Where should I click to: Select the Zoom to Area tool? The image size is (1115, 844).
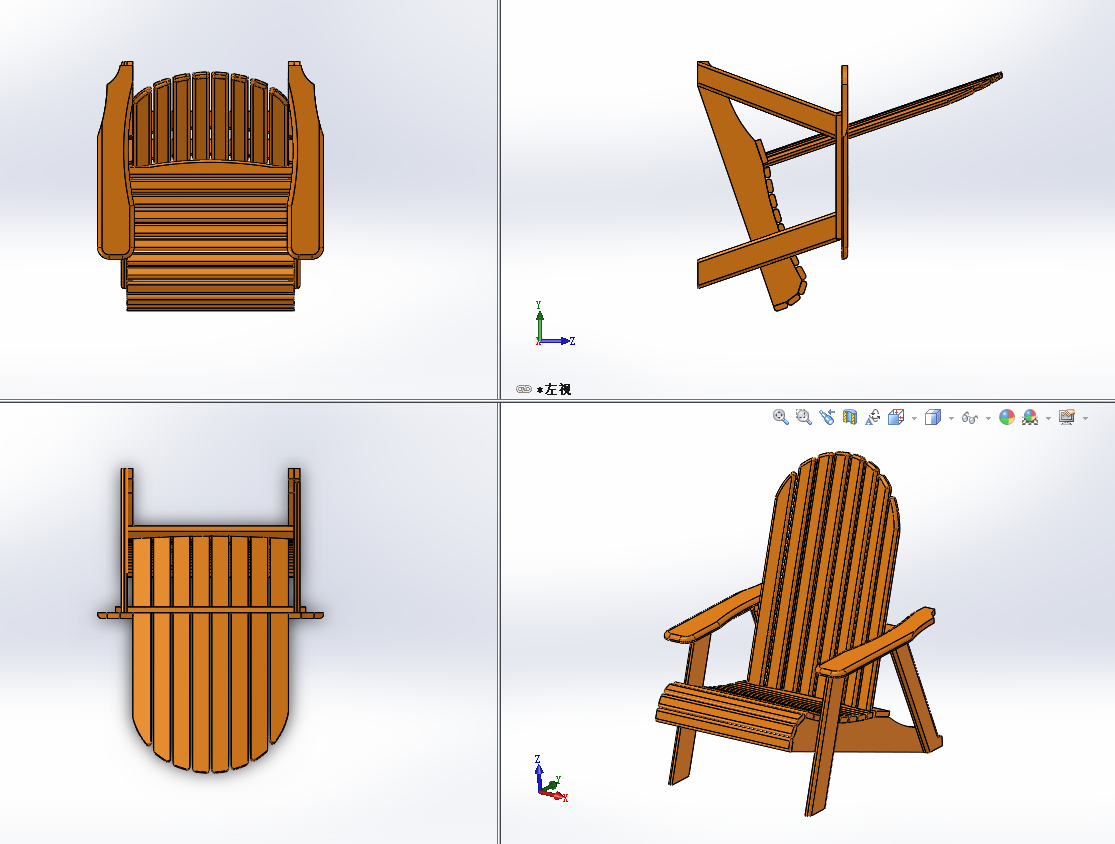coord(804,417)
